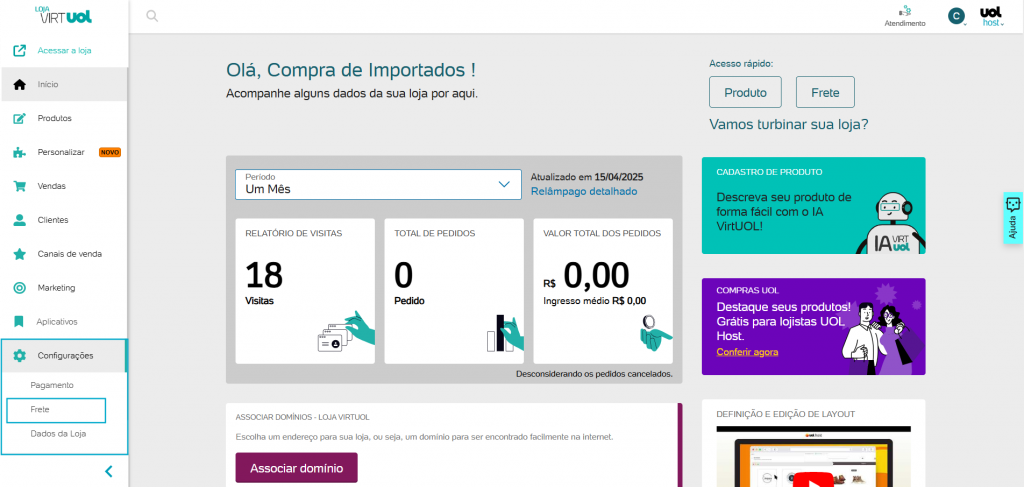
Task: Click the Canais de venda star icon
Action: click(x=20, y=254)
